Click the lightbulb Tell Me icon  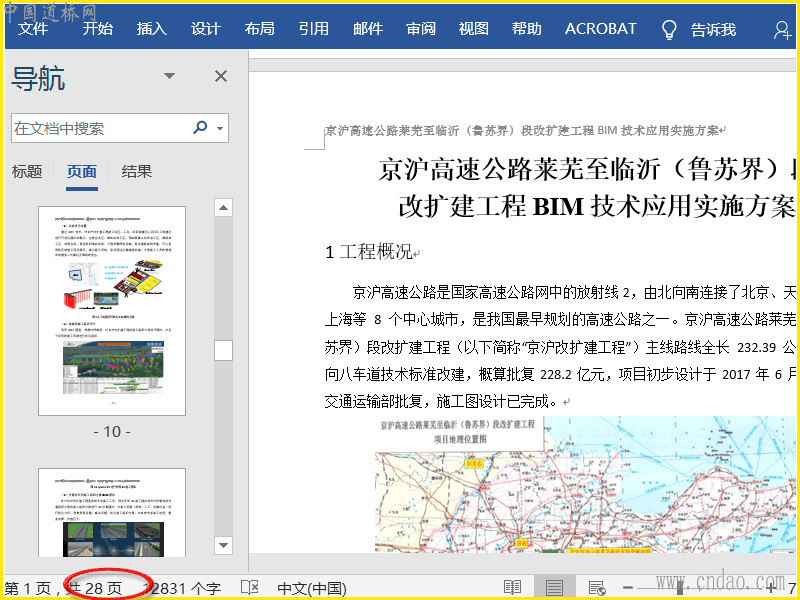670,29
